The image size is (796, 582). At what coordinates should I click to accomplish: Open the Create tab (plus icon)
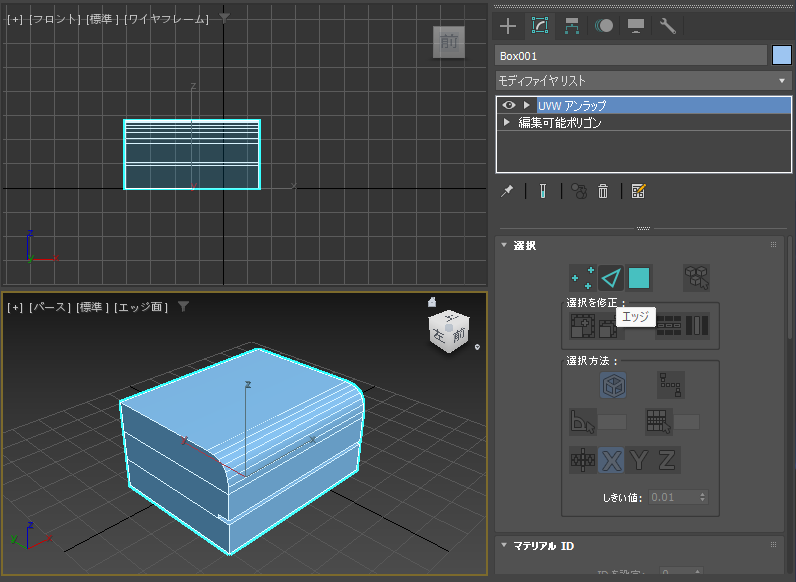[508, 26]
